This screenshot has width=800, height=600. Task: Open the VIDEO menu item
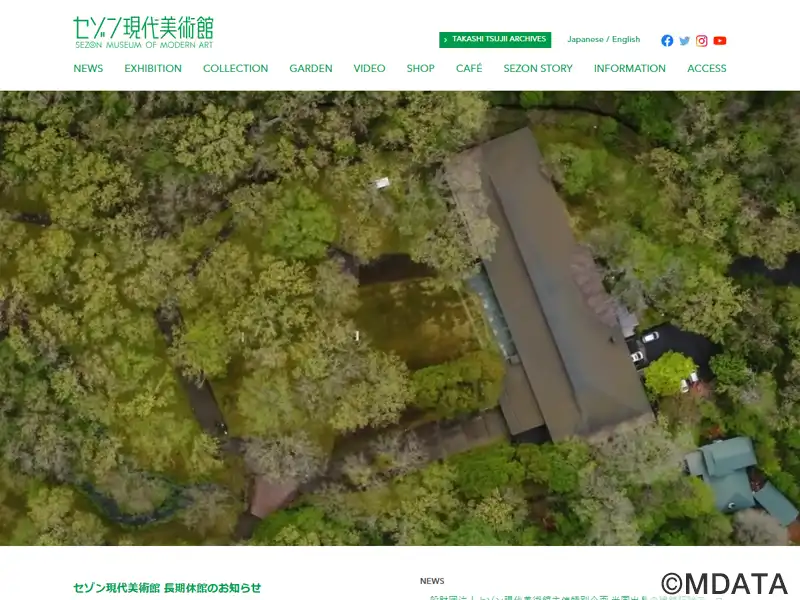coord(369,69)
